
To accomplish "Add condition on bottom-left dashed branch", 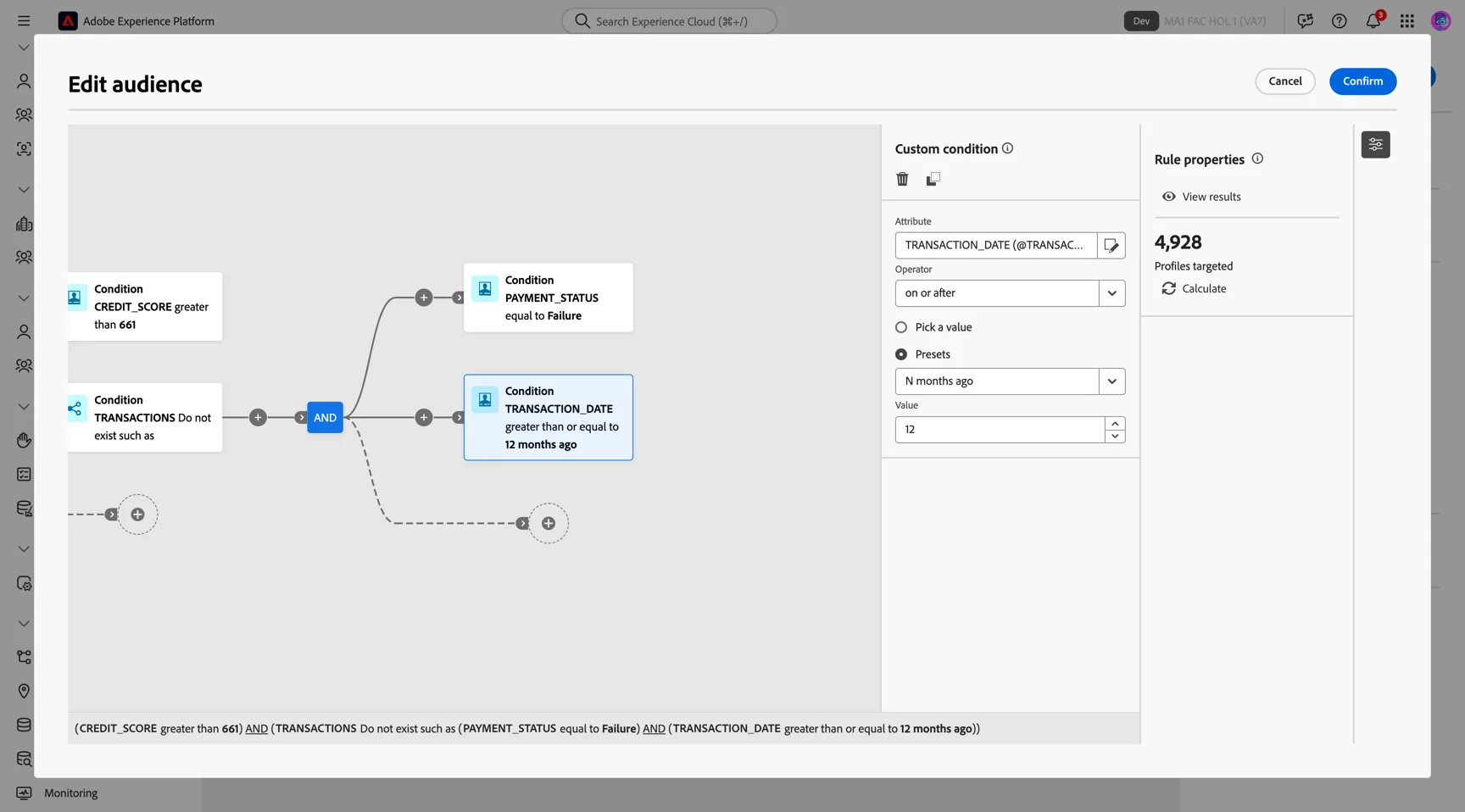I will point(137,514).
